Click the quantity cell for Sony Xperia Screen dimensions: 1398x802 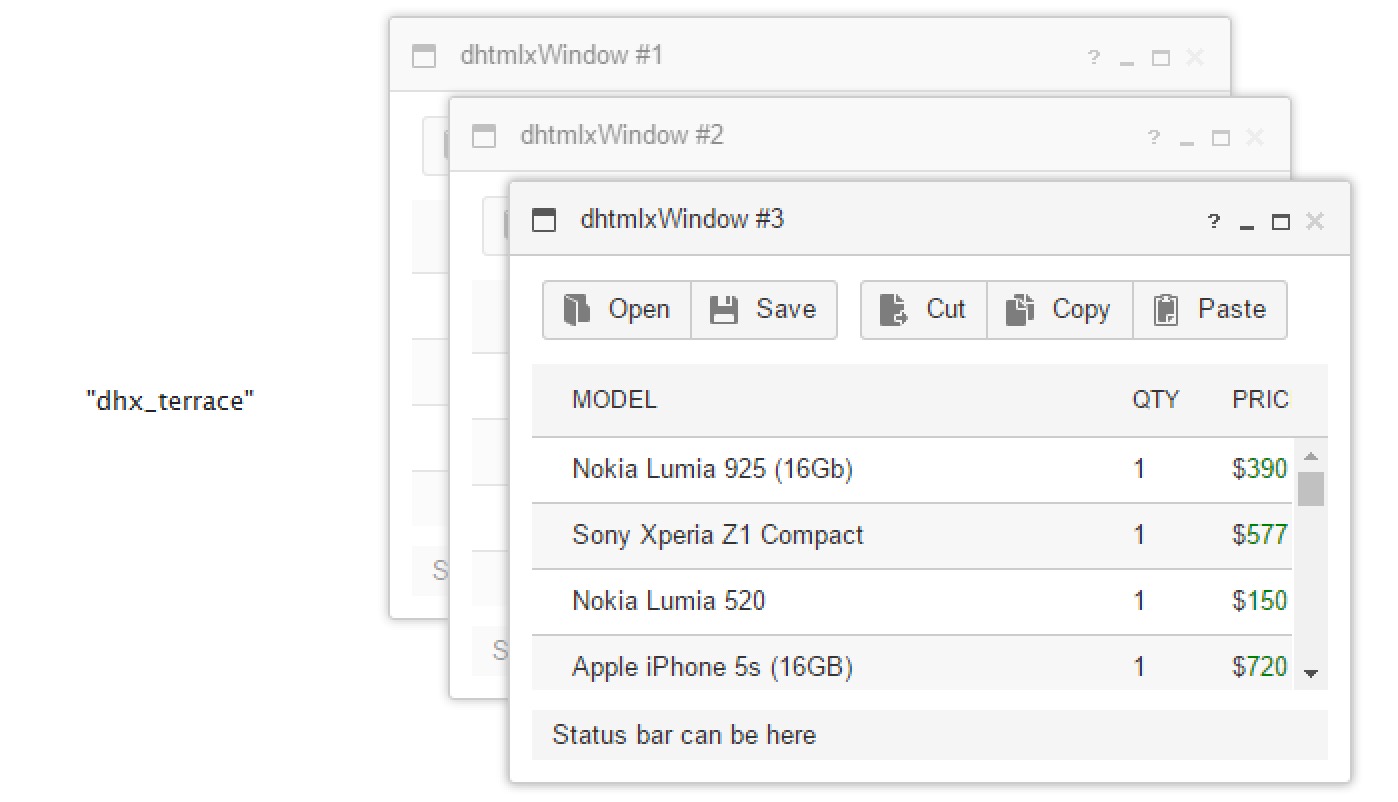tap(1139, 535)
